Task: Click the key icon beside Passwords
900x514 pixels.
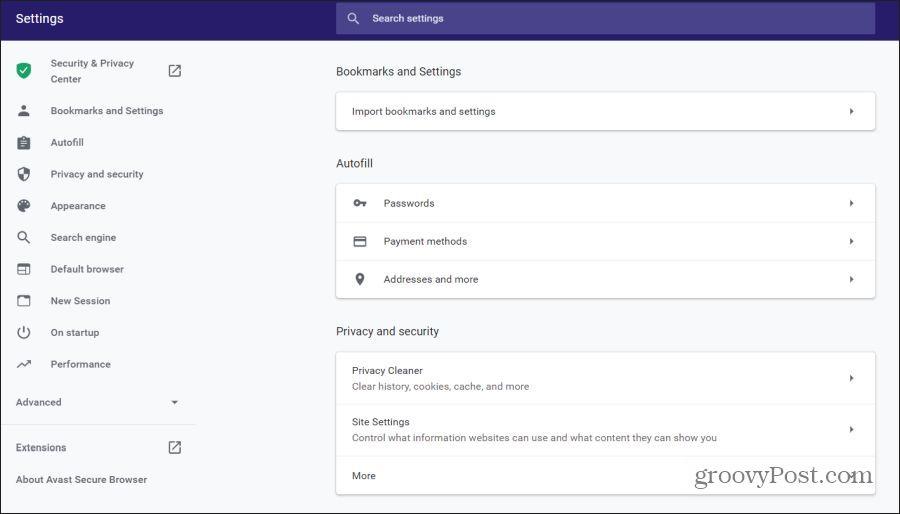Action: tap(360, 203)
